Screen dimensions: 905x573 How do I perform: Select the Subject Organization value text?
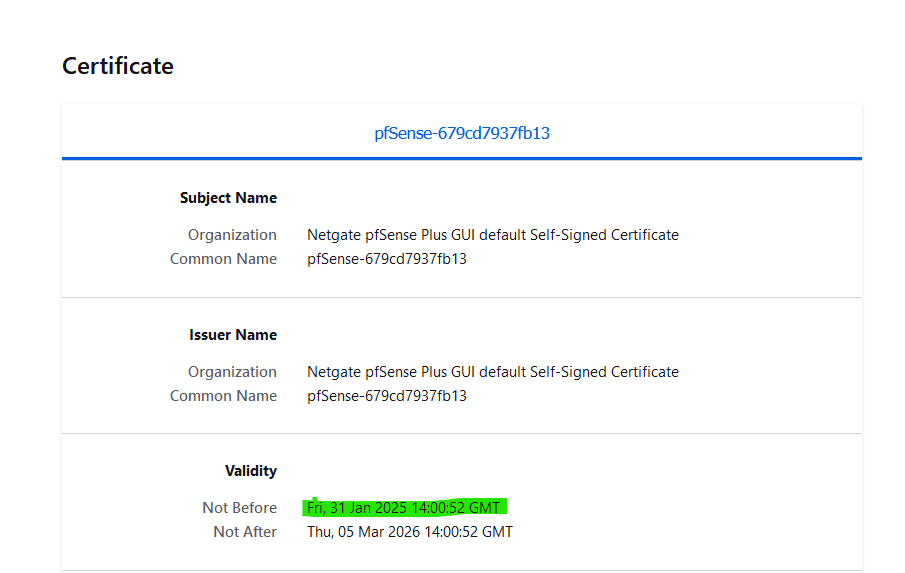click(x=492, y=235)
